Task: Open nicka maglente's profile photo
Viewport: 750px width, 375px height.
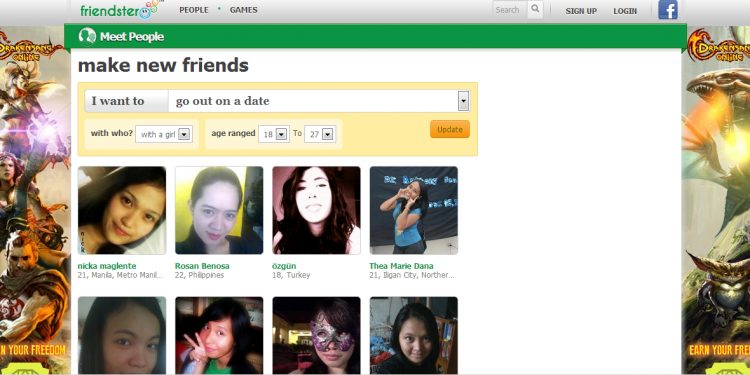Action: point(122,210)
